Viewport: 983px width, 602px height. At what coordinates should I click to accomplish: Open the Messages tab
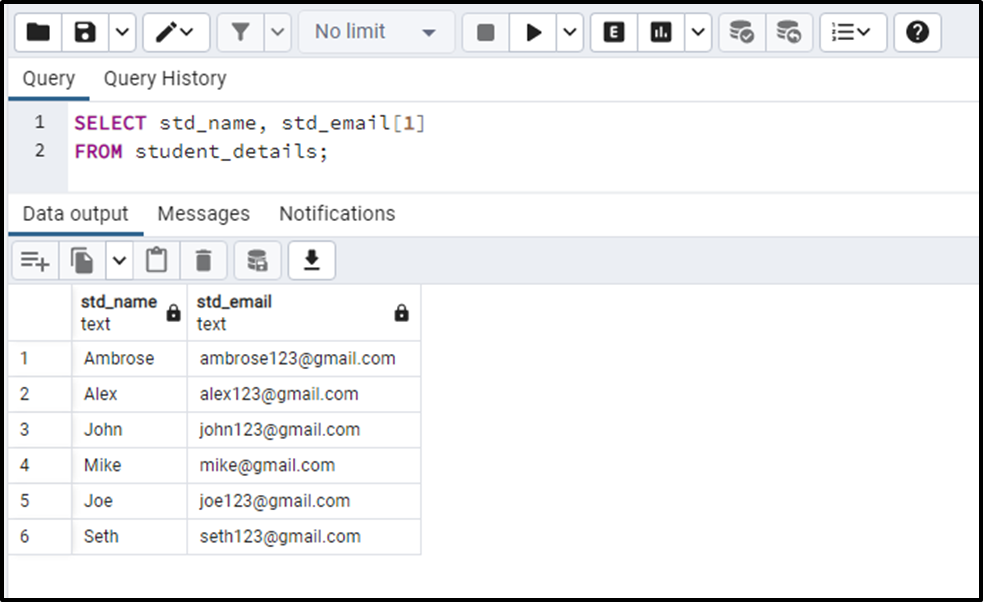click(204, 214)
